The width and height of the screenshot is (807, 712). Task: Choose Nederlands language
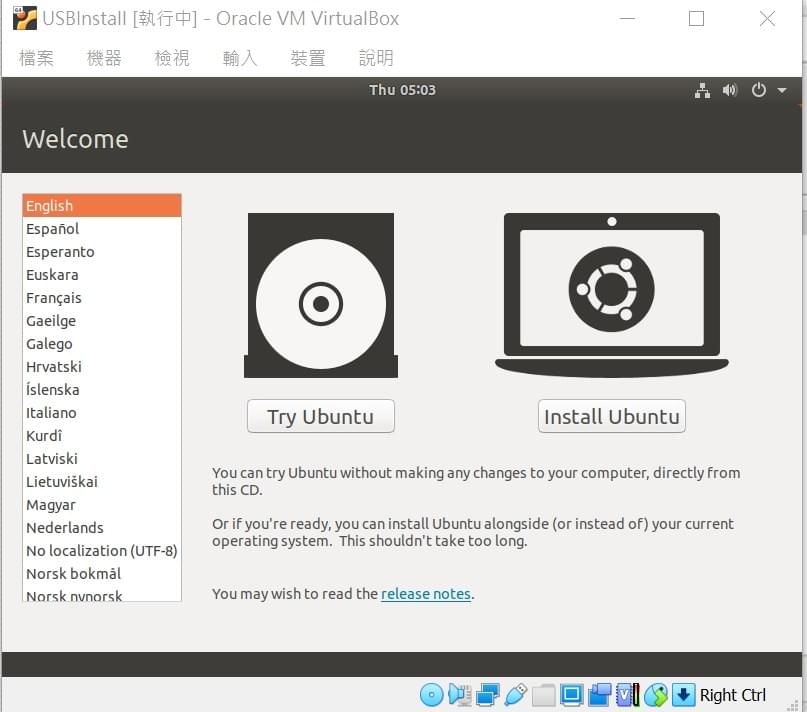[x=102, y=528]
